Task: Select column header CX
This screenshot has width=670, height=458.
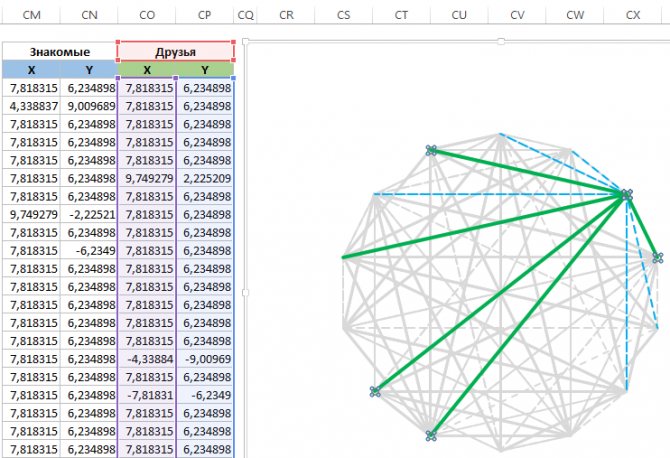Action: [632, 15]
